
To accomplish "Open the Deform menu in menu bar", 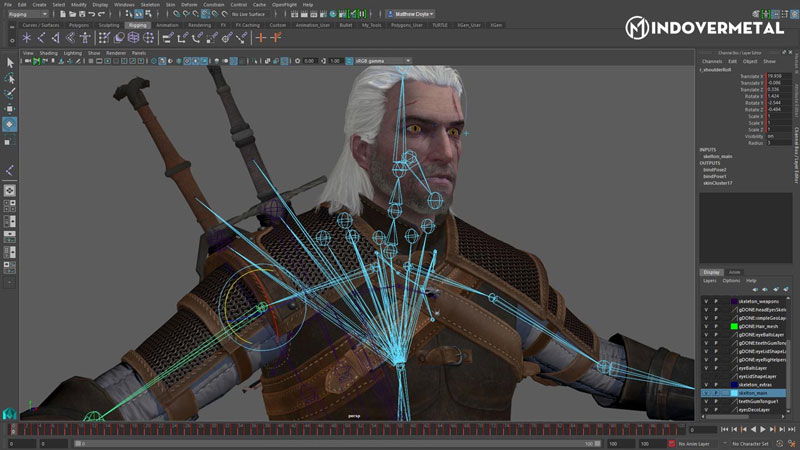I will click(x=189, y=5).
